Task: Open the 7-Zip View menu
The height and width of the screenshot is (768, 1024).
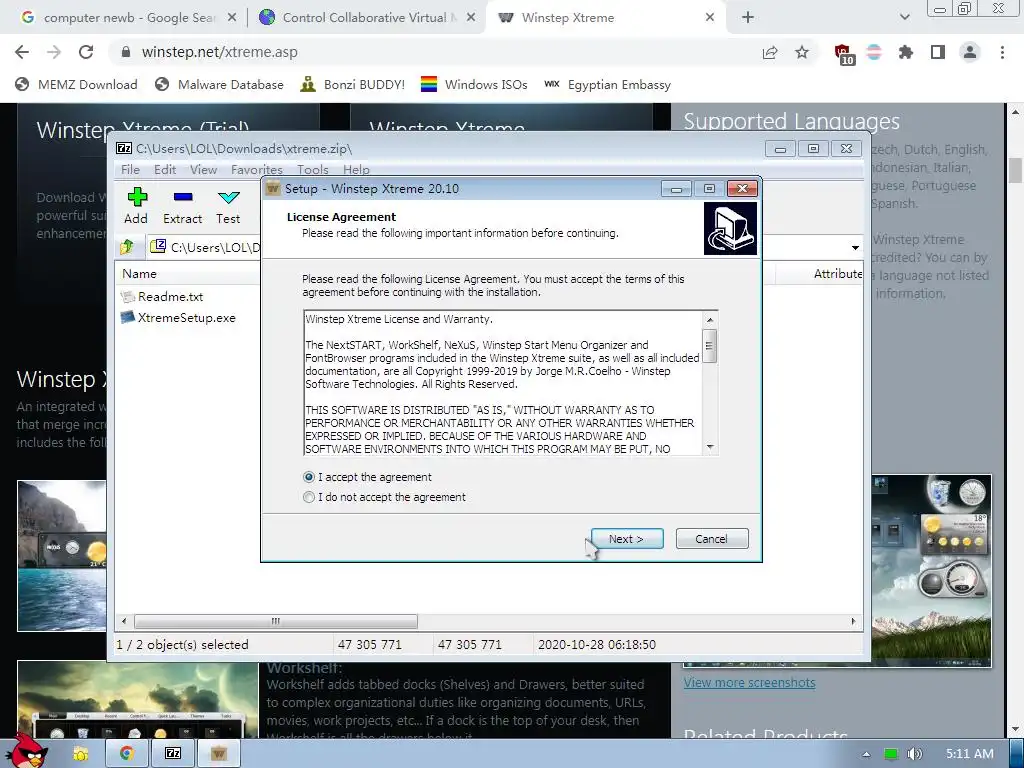Action: click(x=203, y=170)
